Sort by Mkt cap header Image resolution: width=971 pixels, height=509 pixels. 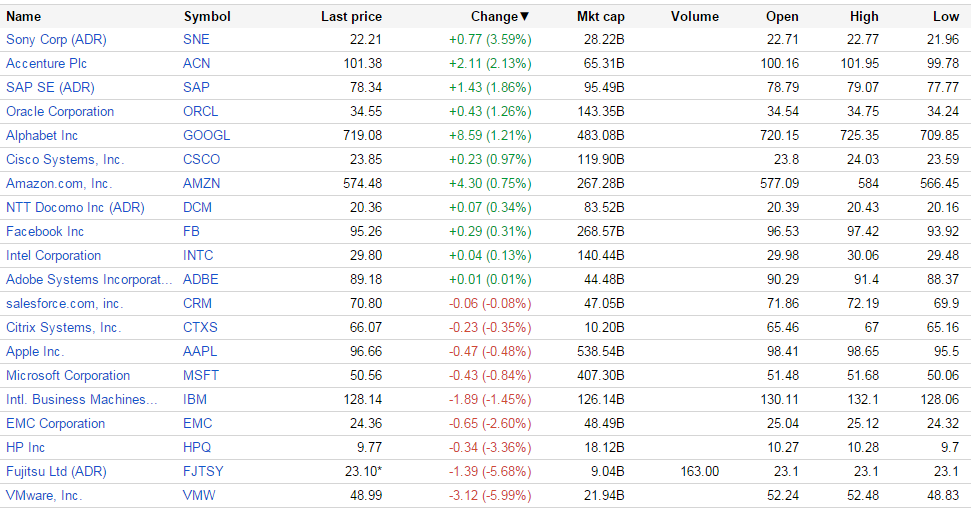[x=600, y=16]
